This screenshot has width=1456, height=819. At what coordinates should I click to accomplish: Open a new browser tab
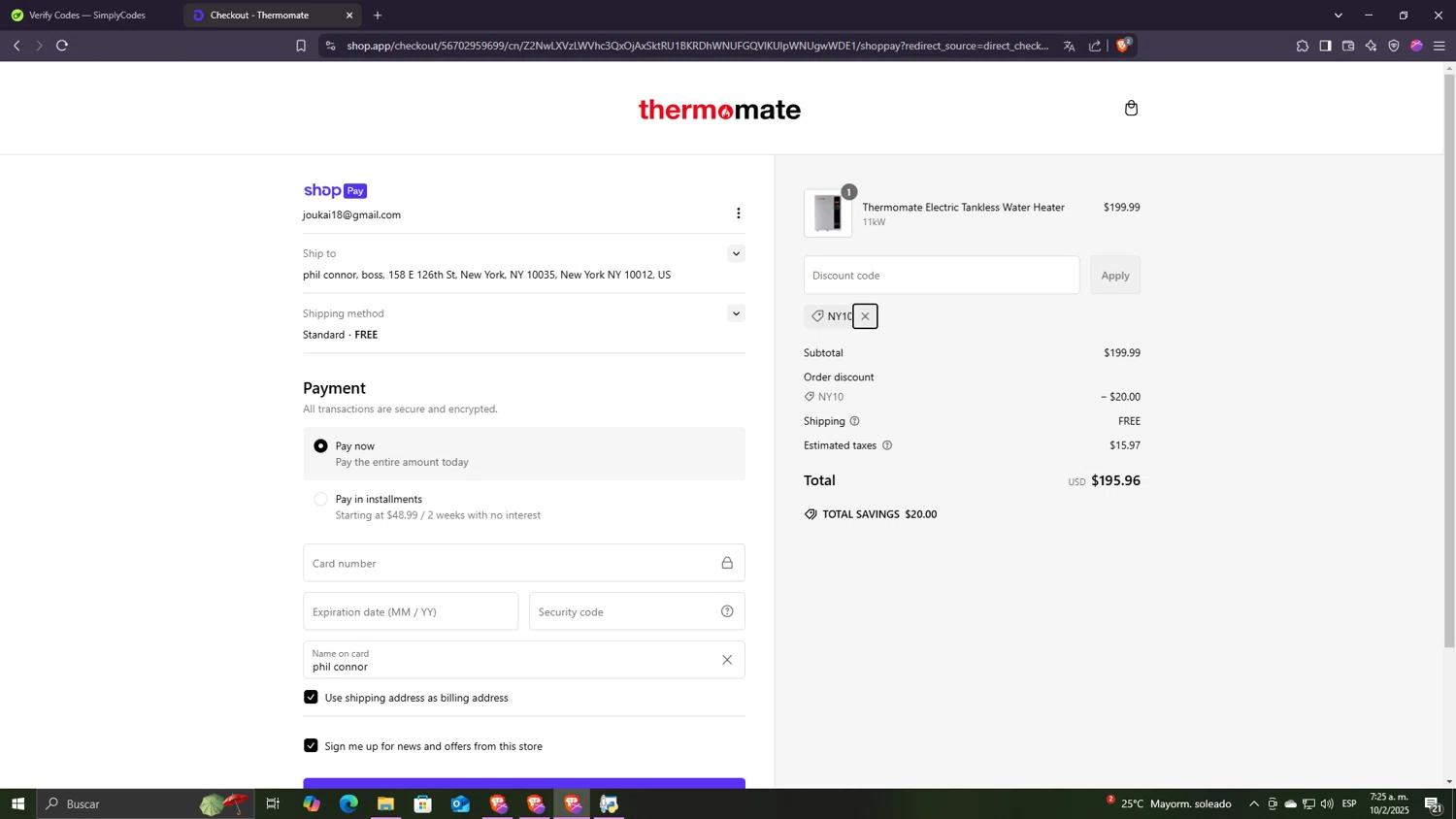coord(378,16)
